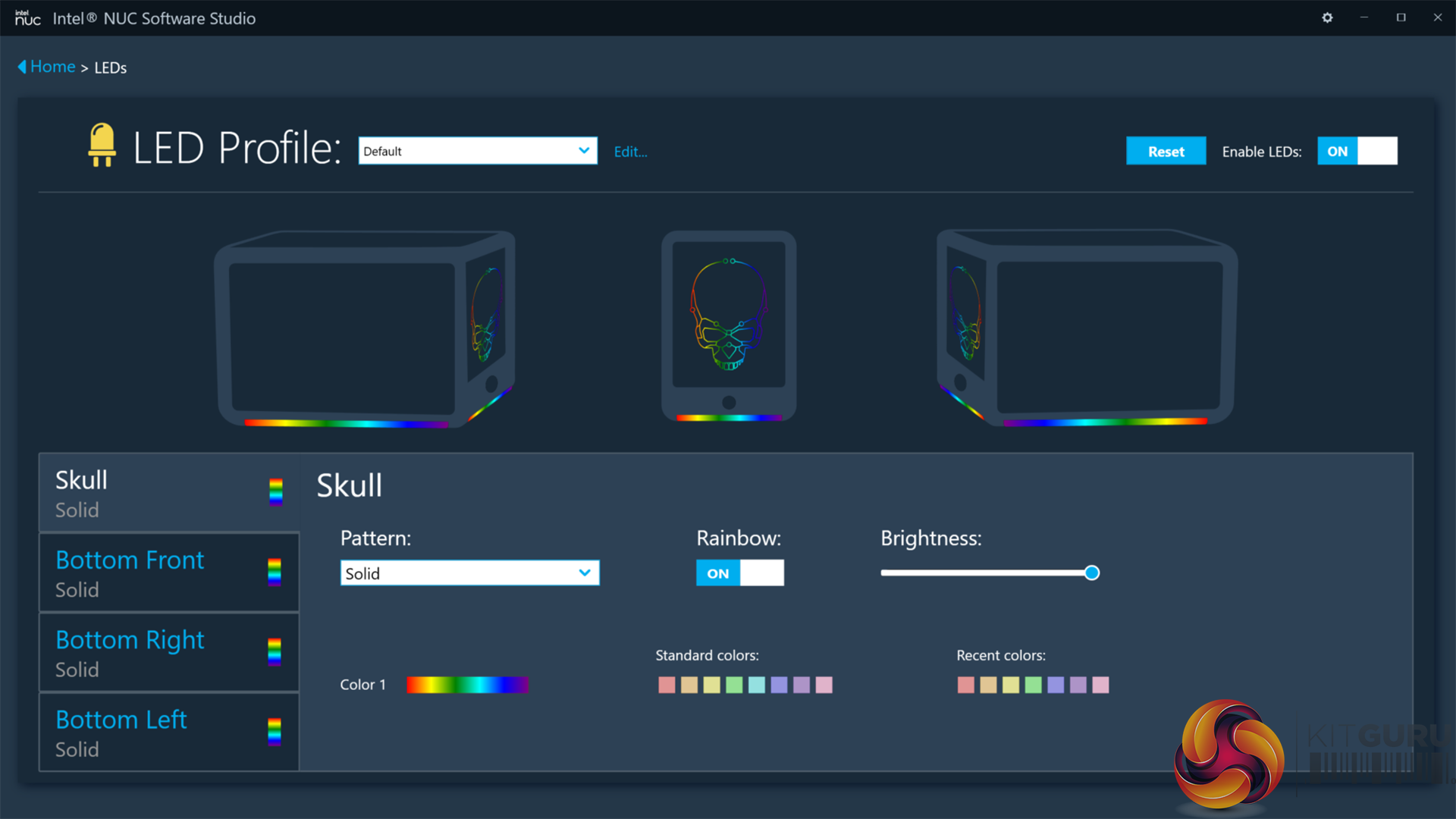Pick the first red standard color swatch
This screenshot has height=819, width=1456.
coord(667,686)
